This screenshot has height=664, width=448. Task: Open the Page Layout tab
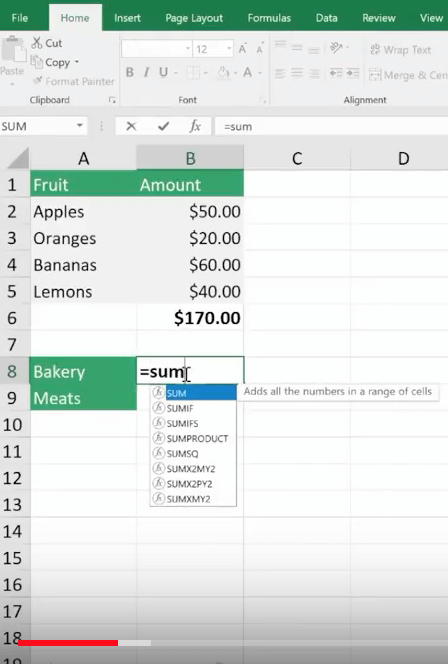194,18
